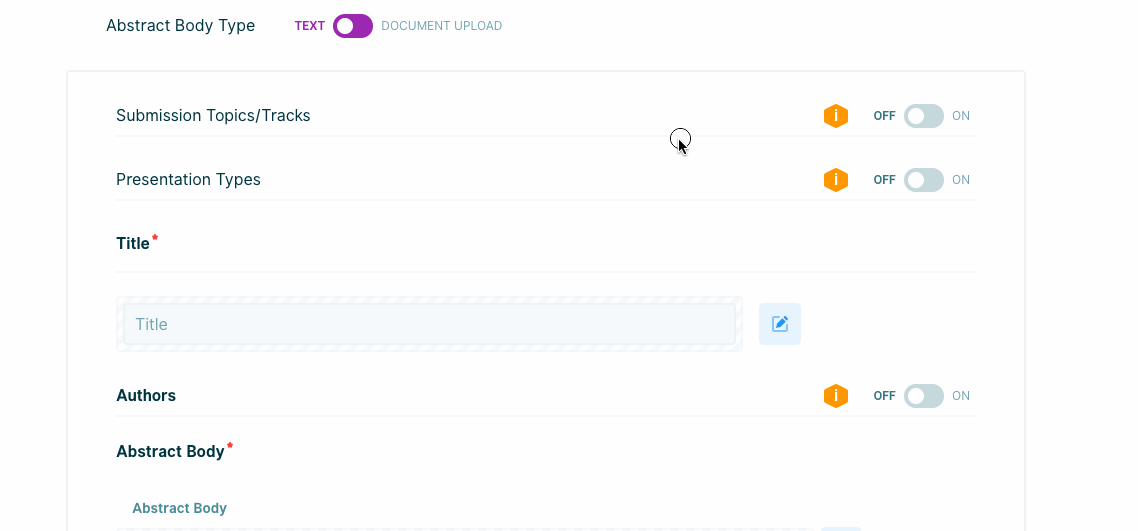Screen dimensions: 1138x531
Task: Select the DOCUMENT UPLOAD option label
Action: tap(441, 26)
